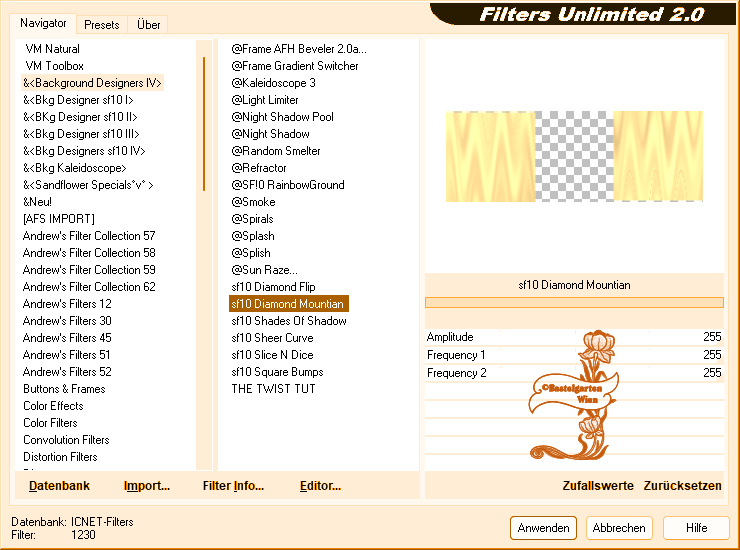
Task: Choose Andrew's Filter Collection 62
Action: 89,287
